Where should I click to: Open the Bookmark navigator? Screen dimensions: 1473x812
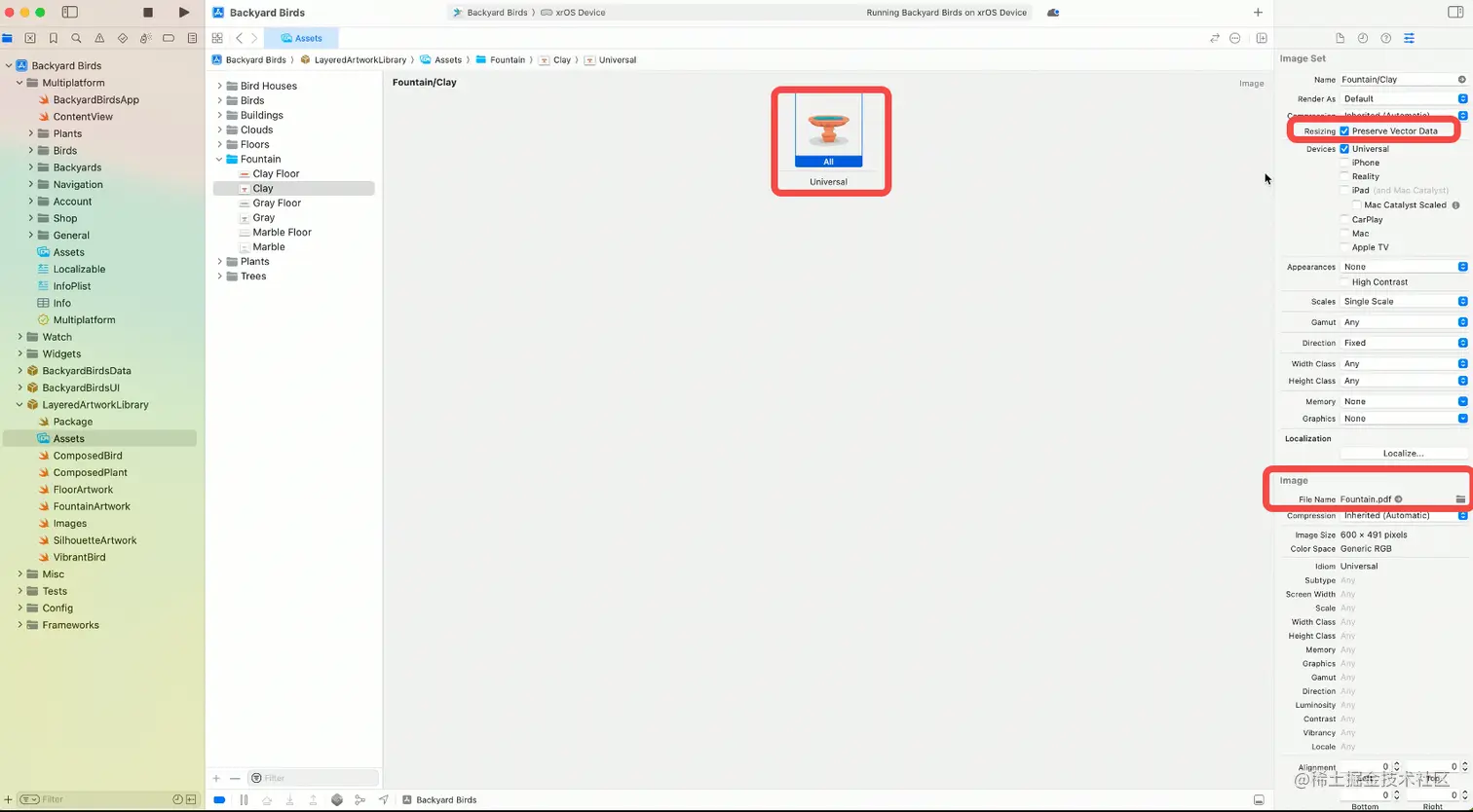pyautogui.click(x=54, y=38)
